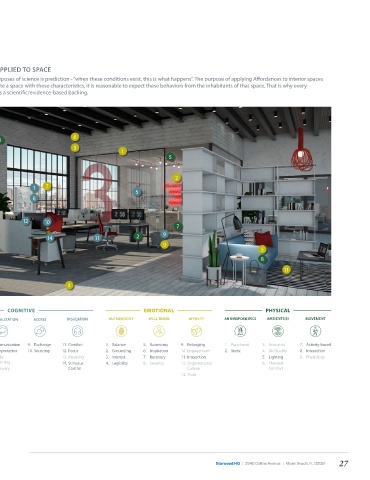Select the Affinity icon
Image resolution: width=370 pixels, height=480 pixels.
196,331
